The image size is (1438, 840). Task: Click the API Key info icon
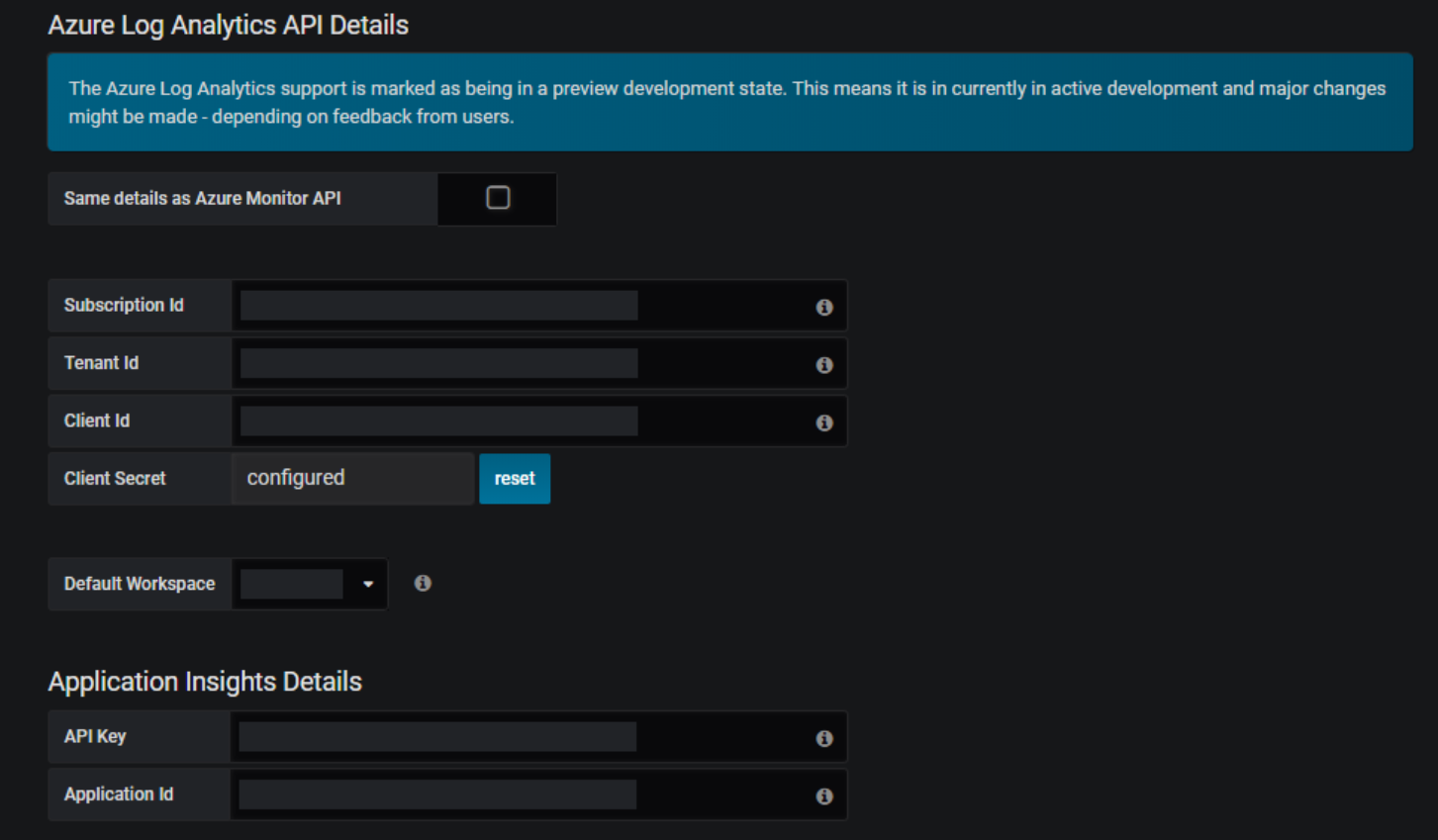click(x=823, y=738)
